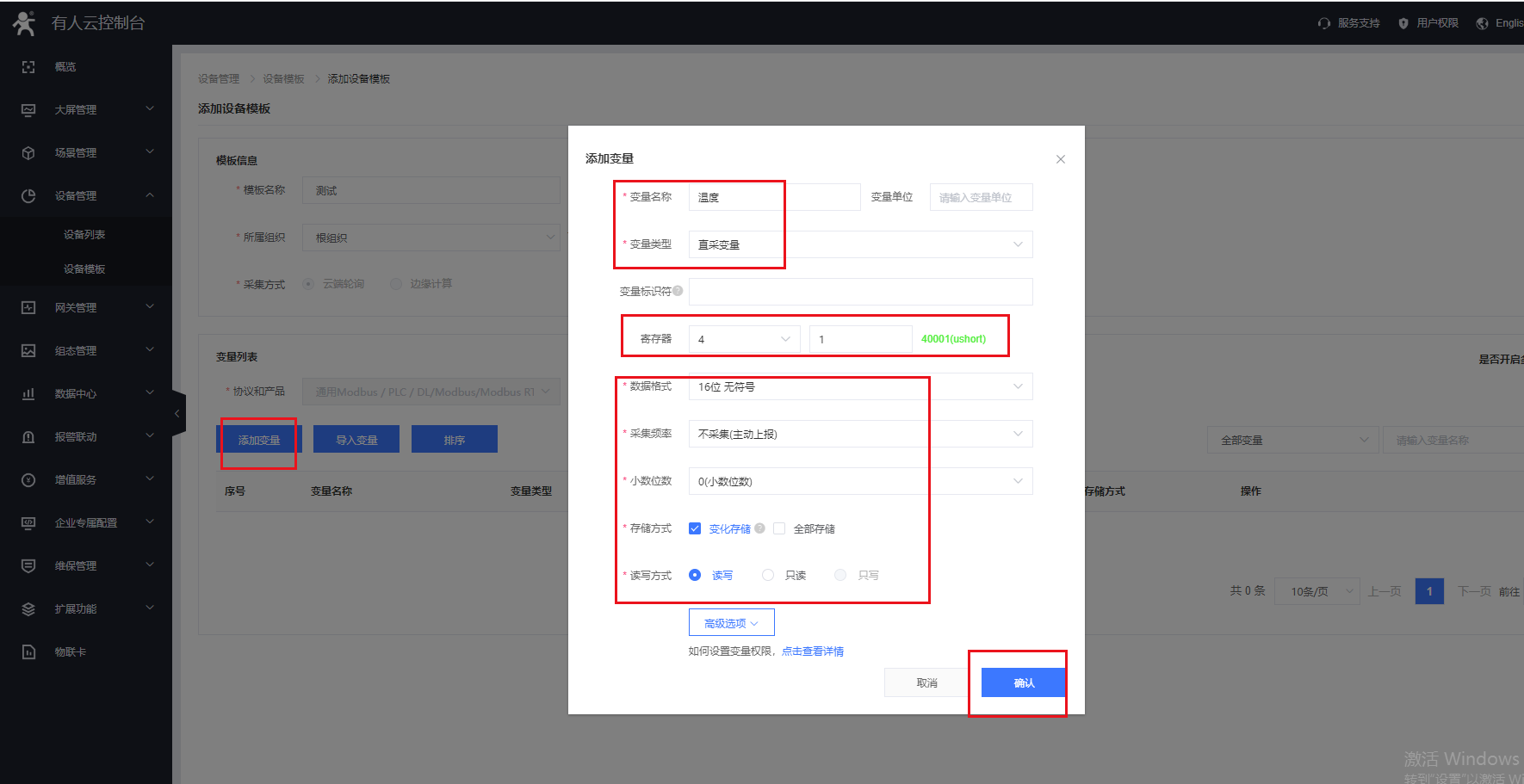This screenshot has height=784, width=1524.
Task: Click the 报警联动 alarm icon
Action: [x=28, y=437]
